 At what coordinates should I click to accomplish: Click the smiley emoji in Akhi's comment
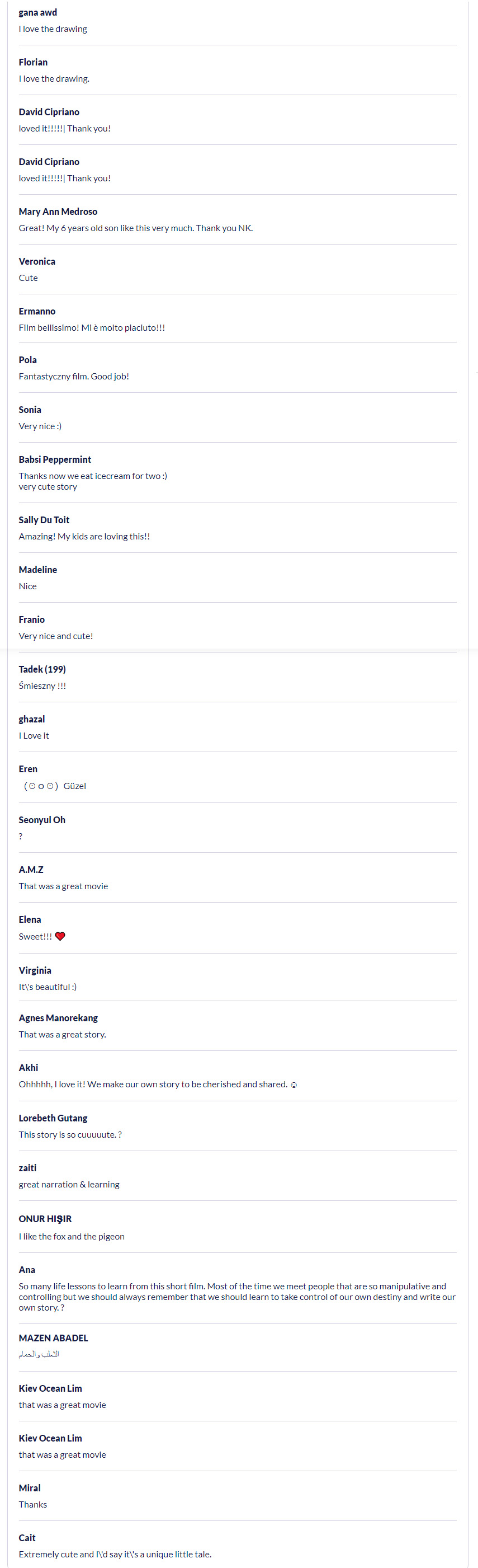tap(294, 1085)
